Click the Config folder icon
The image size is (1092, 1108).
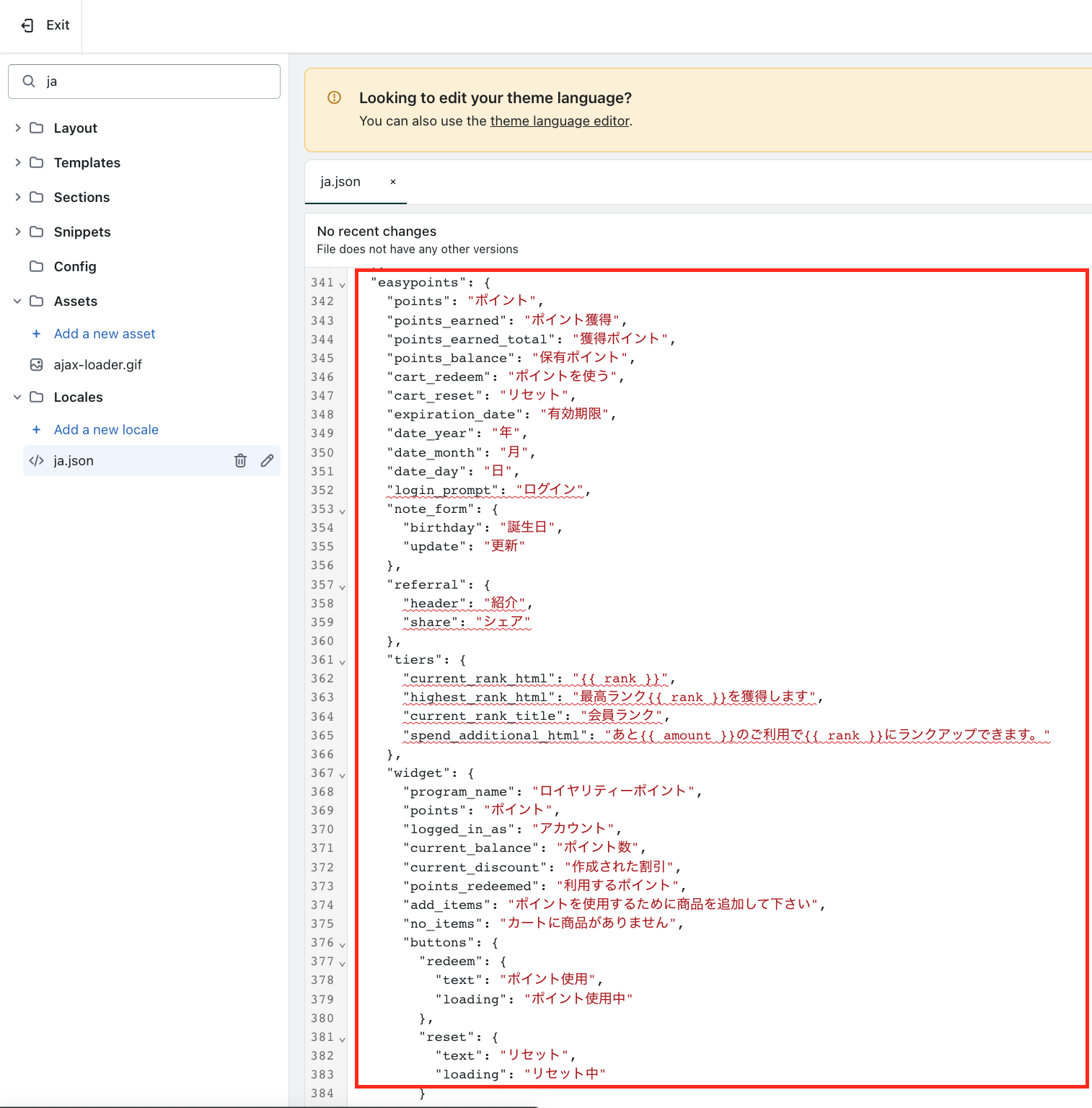pos(36,267)
